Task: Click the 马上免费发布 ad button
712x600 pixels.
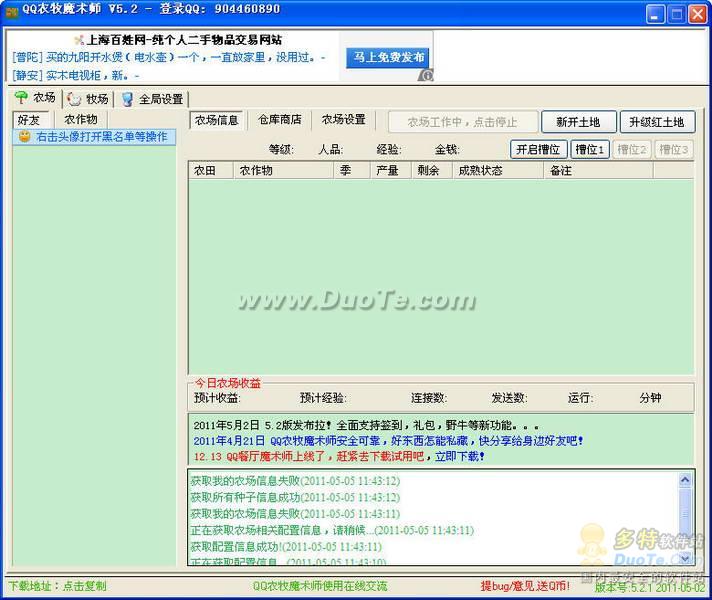Action: (x=388, y=58)
